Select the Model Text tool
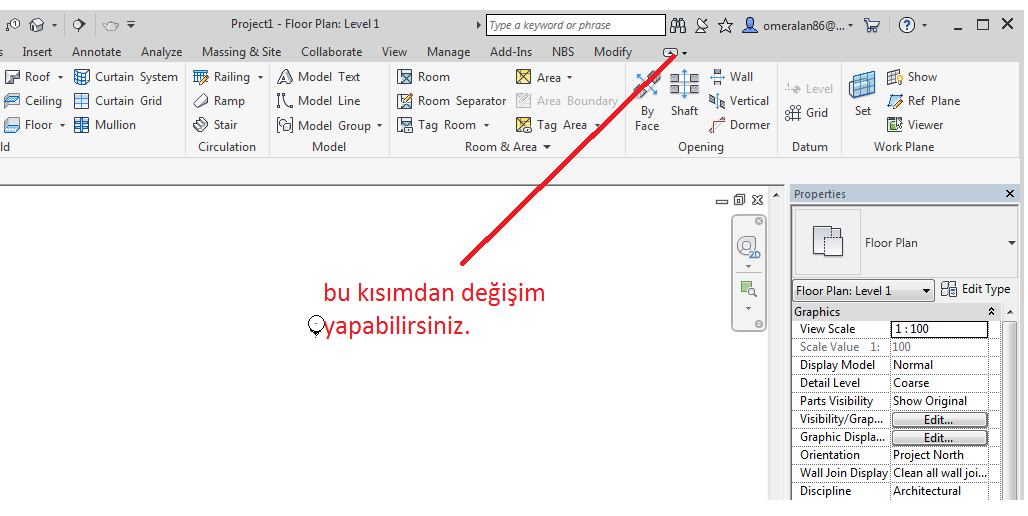The height and width of the screenshot is (516, 1028). point(319,77)
